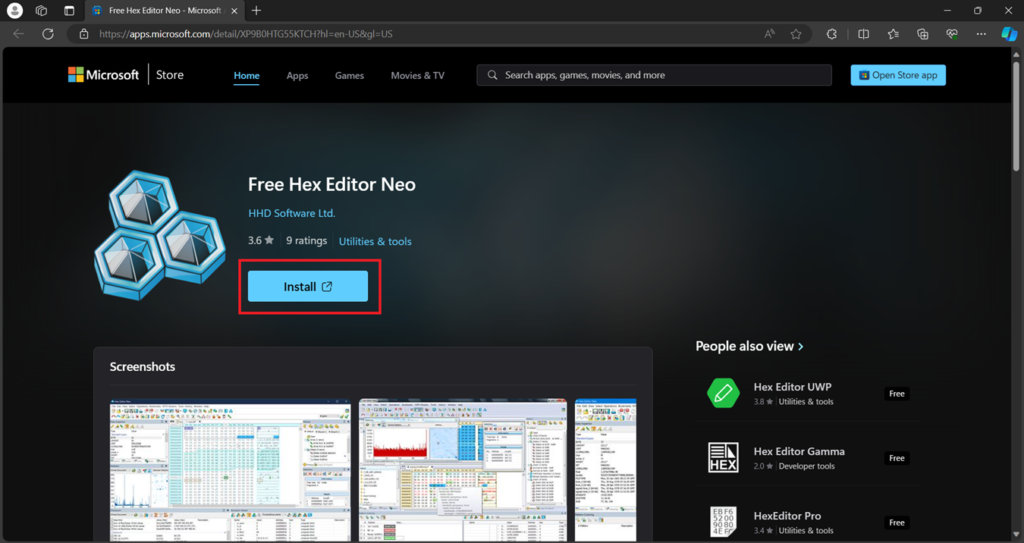The image size is (1024, 543).
Task: Toggle Split screen icon in toolbar
Action: [863, 34]
